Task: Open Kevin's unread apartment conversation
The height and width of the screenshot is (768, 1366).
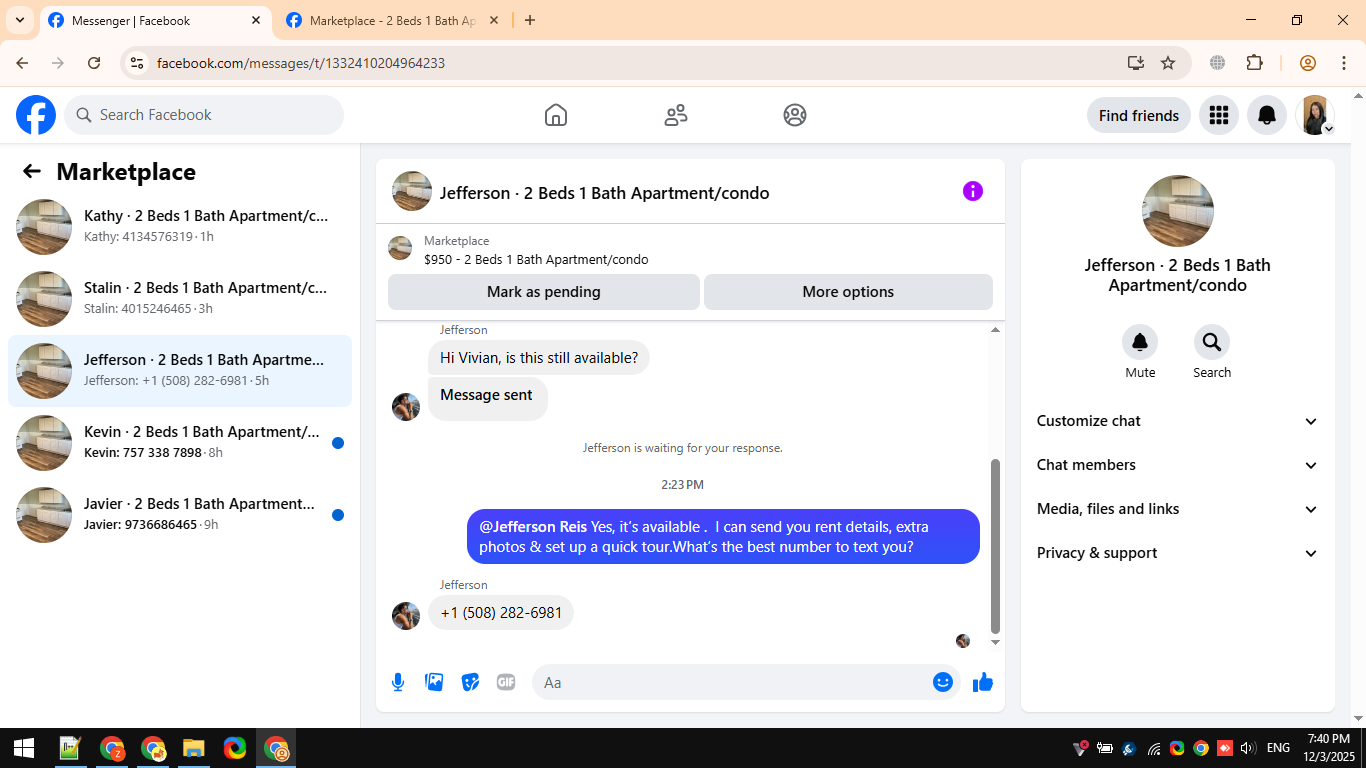Action: coord(180,443)
